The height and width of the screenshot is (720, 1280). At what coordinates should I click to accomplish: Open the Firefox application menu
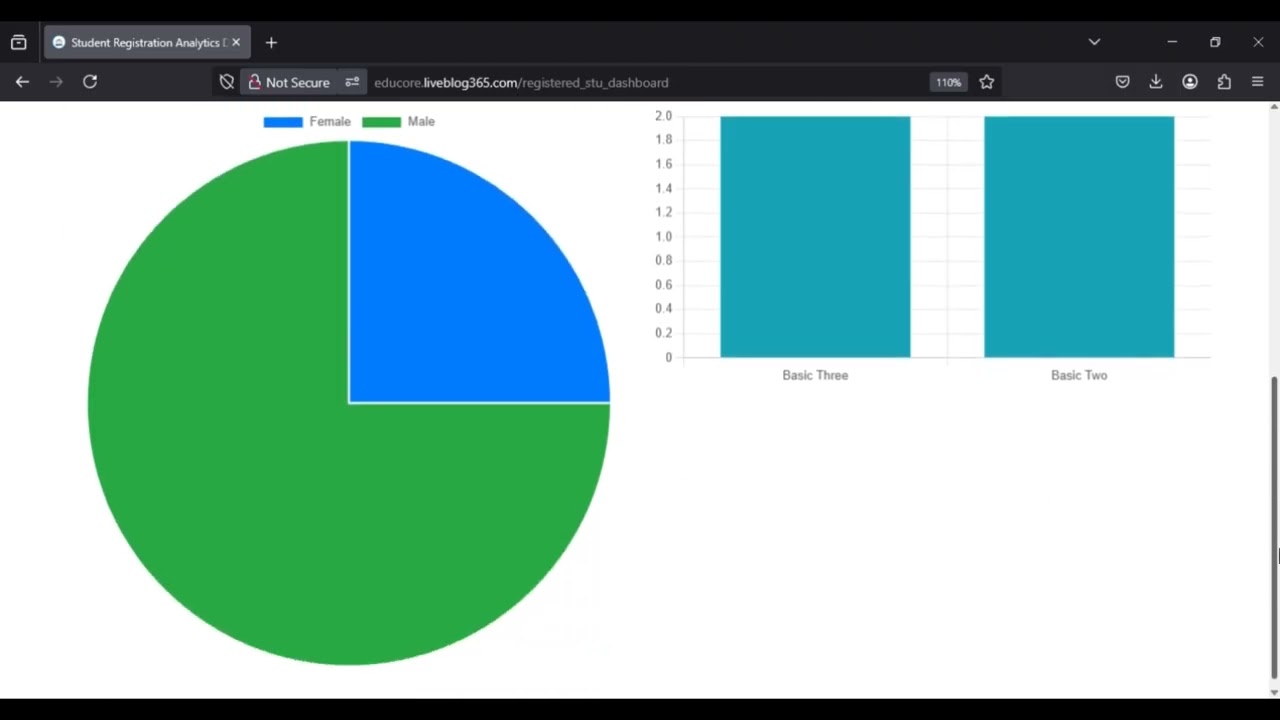pyautogui.click(x=1258, y=82)
